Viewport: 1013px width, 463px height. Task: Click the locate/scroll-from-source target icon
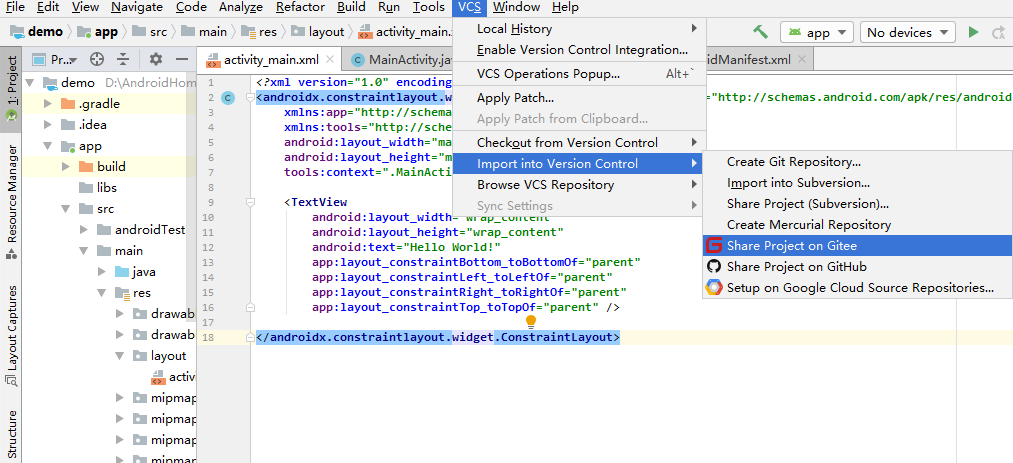(x=97, y=60)
